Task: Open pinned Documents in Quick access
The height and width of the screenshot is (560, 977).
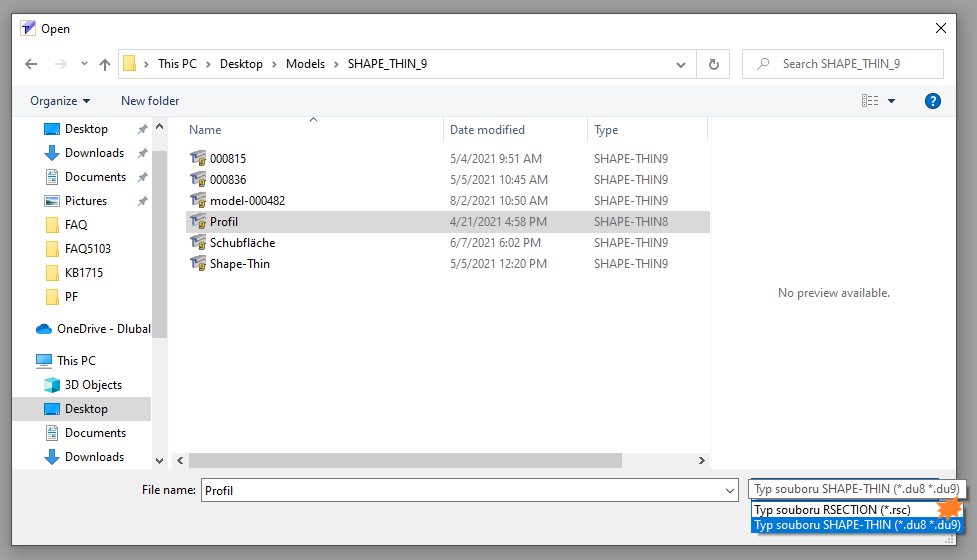Action: pyautogui.click(x=95, y=177)
